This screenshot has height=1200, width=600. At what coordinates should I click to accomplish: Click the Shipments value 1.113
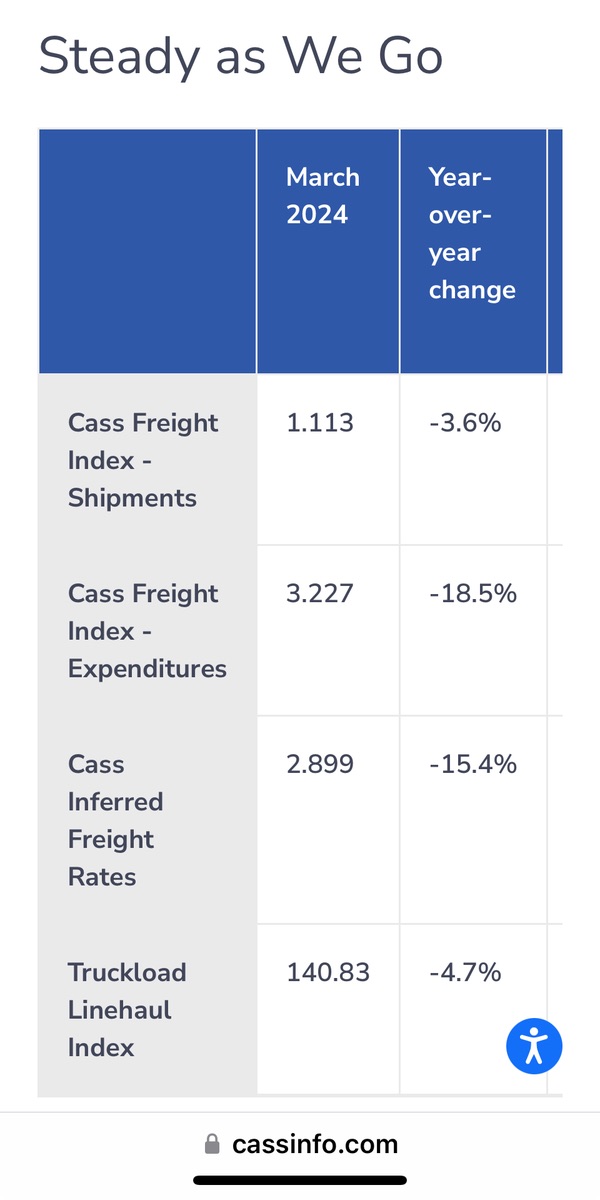pyautogui.click(x=320, y=423)
